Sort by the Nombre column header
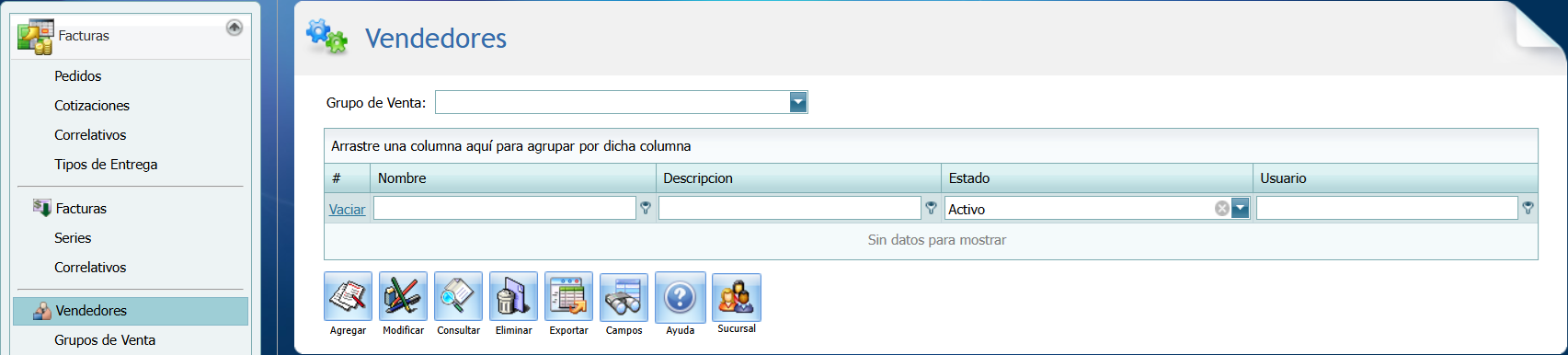 click(512, 178)
